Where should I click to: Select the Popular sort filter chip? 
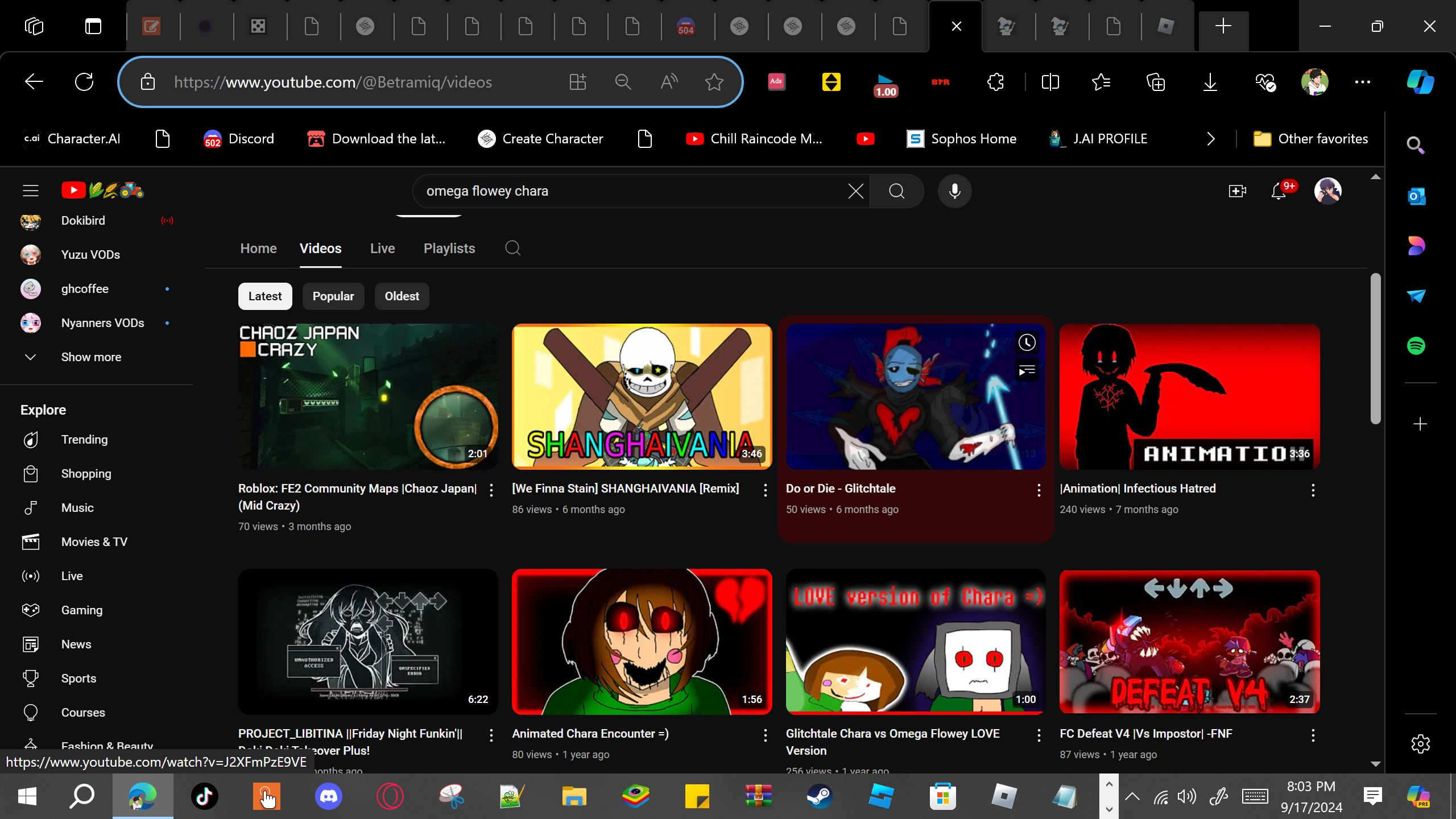[333, 296]
